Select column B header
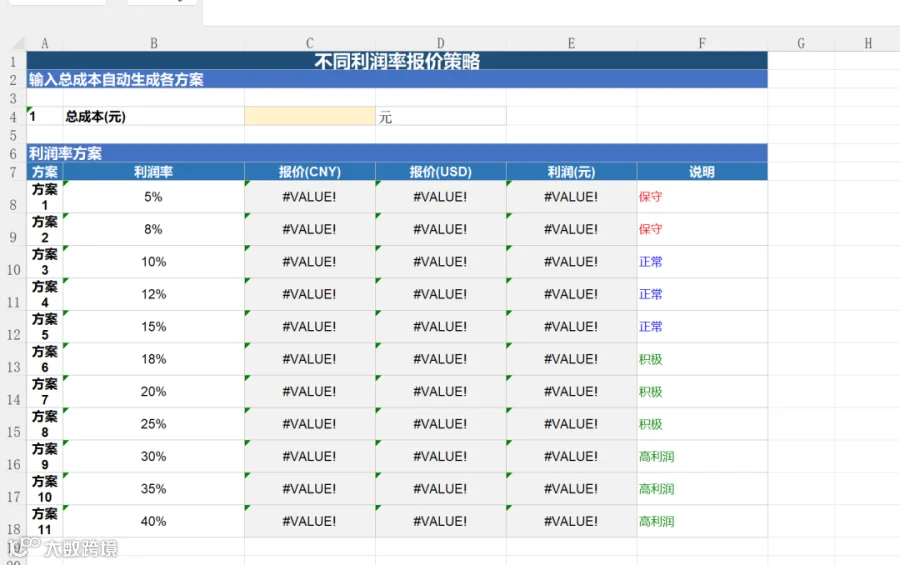 (153, 43)
